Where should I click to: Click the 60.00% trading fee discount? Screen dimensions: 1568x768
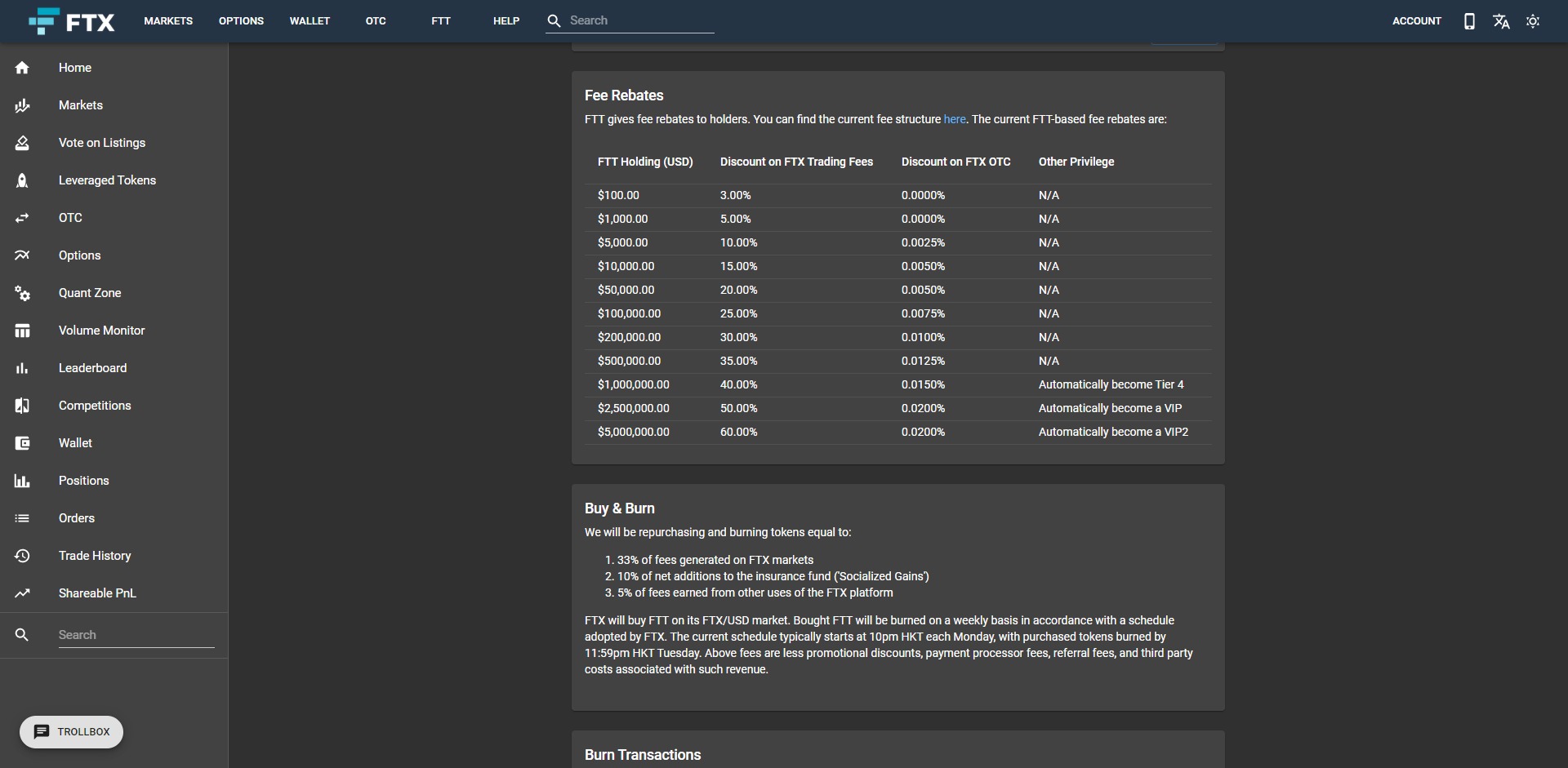click(x=738, y=432)
